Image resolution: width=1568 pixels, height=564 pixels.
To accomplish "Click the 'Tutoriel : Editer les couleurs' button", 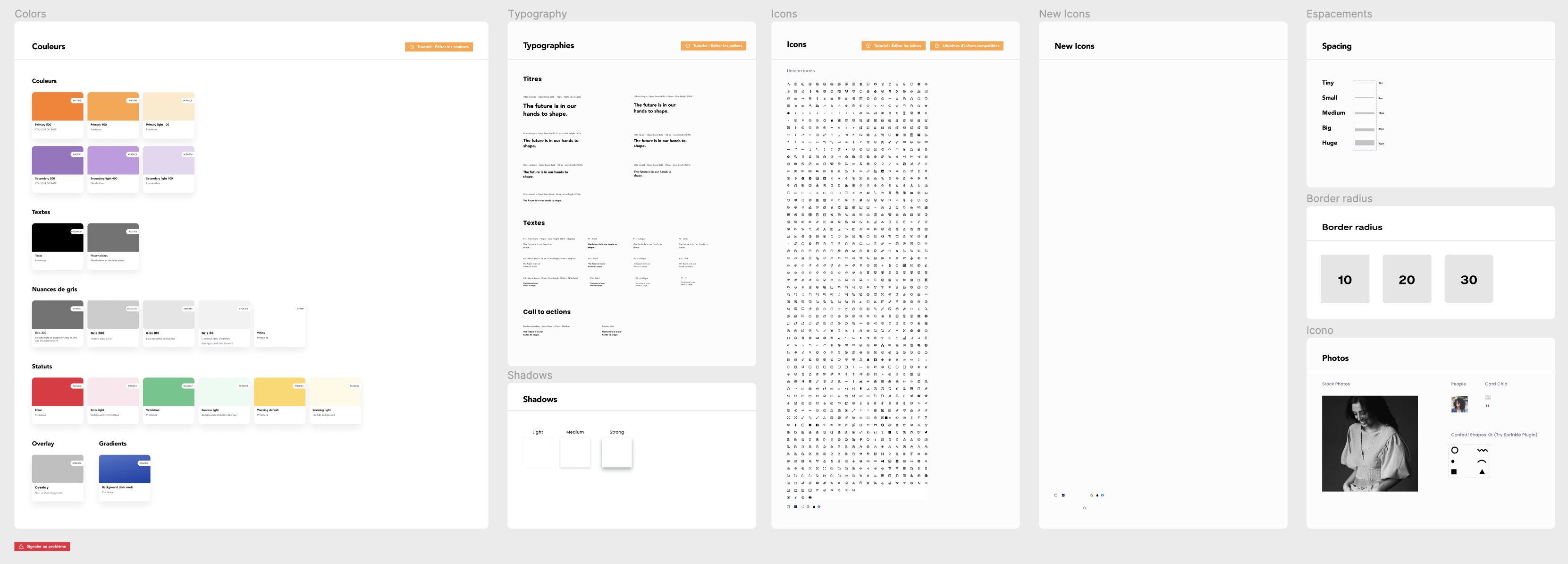I will point(439,47).
